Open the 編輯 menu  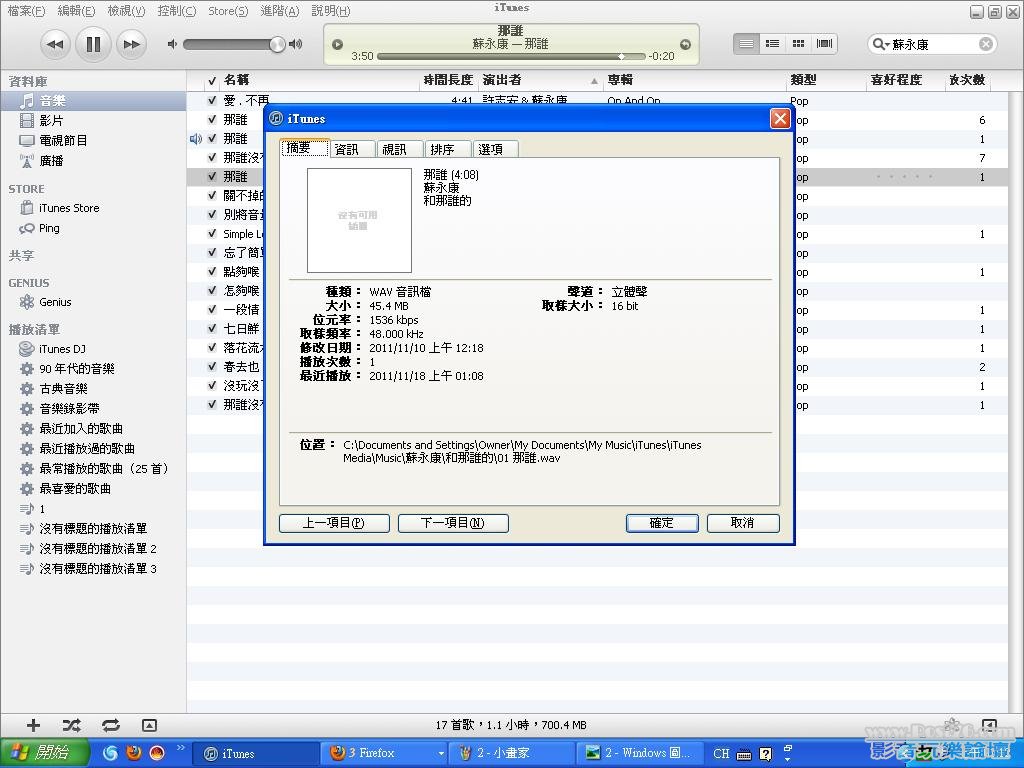[x=76, y=10]
